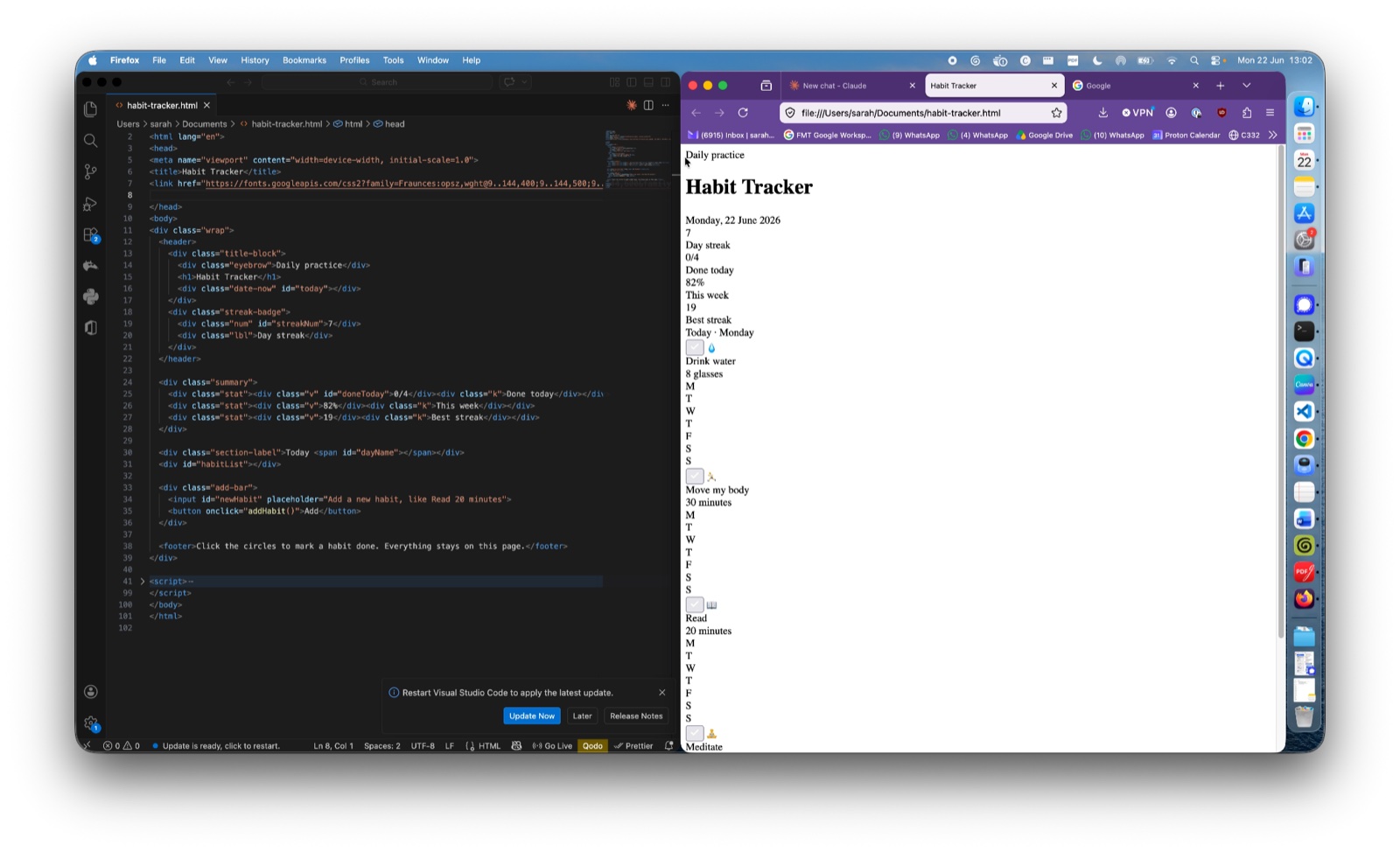Open a new browser tab with plus
Image resolution: width=1400 pixels, height=852 pixels.
[x=1220, y=85]
